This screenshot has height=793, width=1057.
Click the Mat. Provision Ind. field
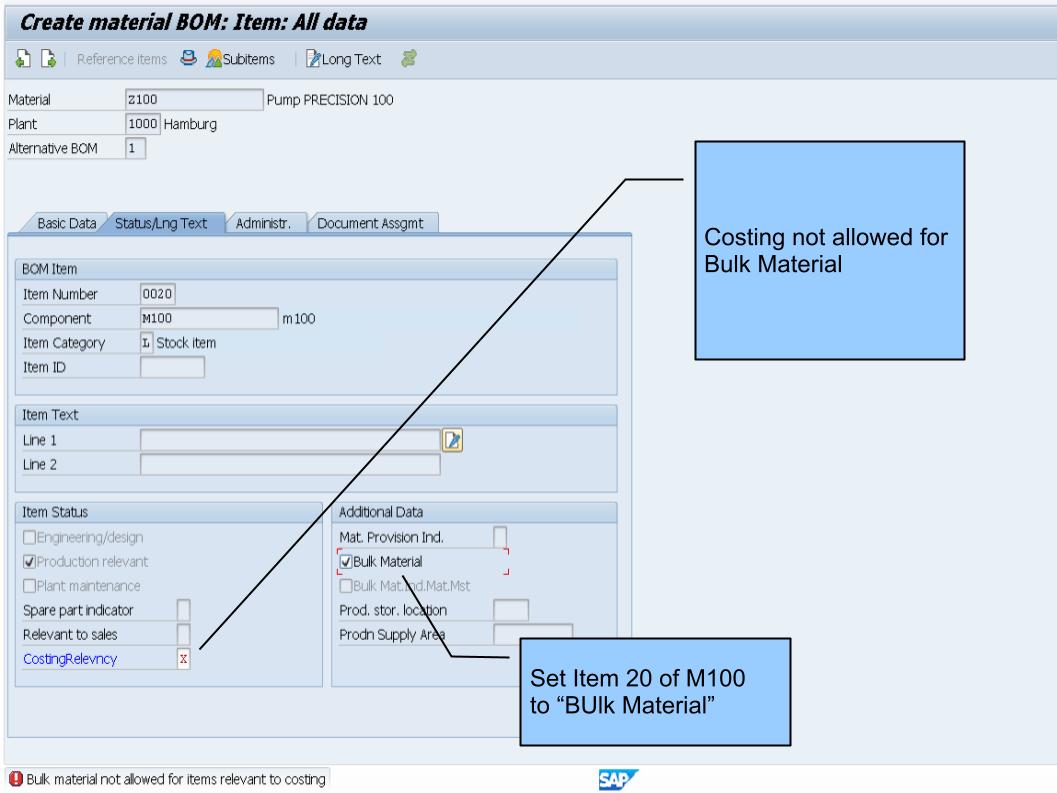pyautogui.click(x=500, y=537)
